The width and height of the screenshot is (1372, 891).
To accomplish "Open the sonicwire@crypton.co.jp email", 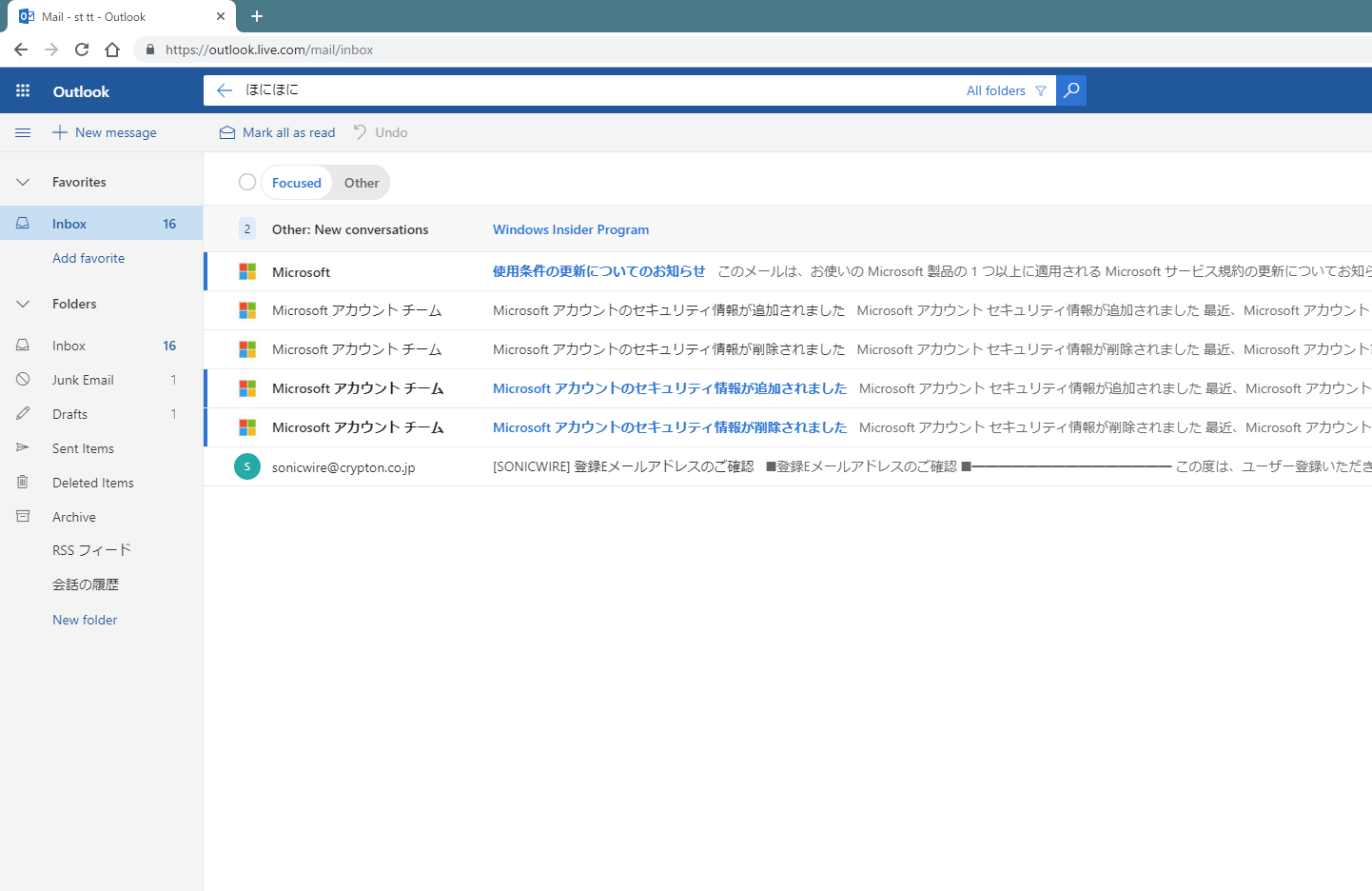I will coord(788,466).
